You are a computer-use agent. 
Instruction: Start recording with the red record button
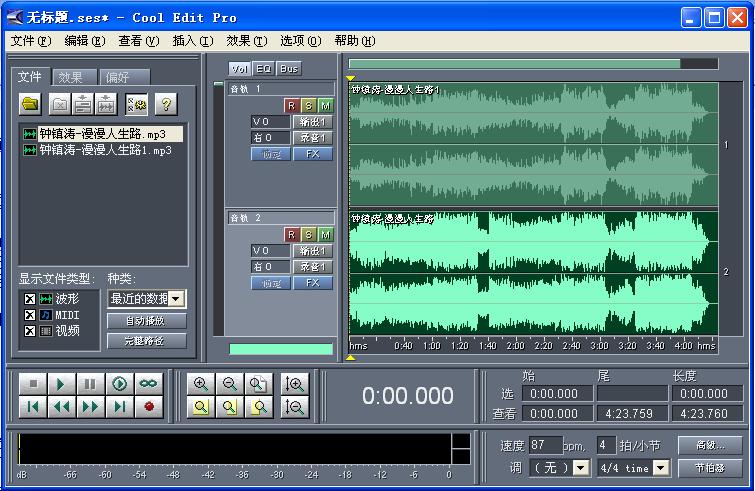(148, 407)
